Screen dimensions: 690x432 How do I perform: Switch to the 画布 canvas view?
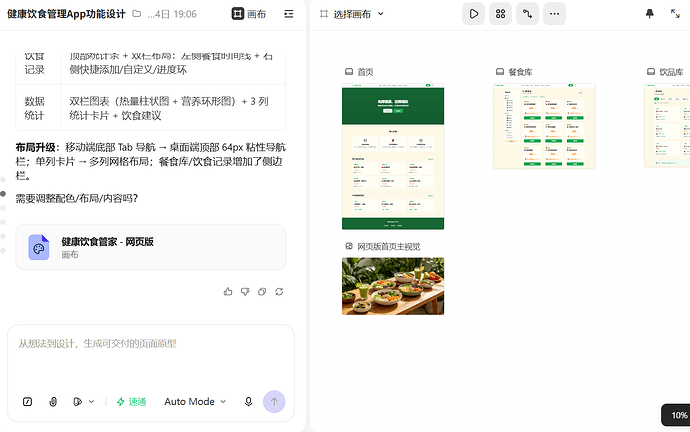click(249, 14)
